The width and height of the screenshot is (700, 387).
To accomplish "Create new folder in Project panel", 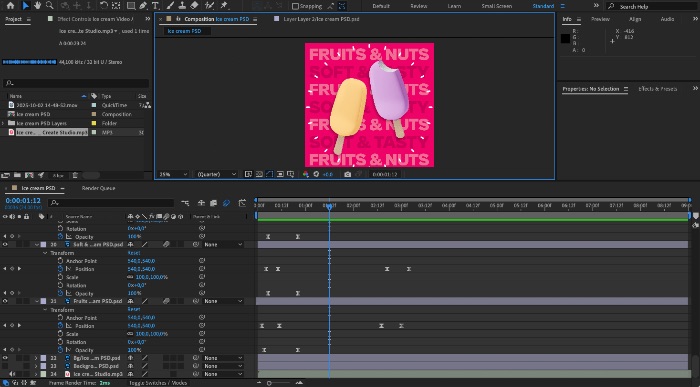I will click(17, 175).
